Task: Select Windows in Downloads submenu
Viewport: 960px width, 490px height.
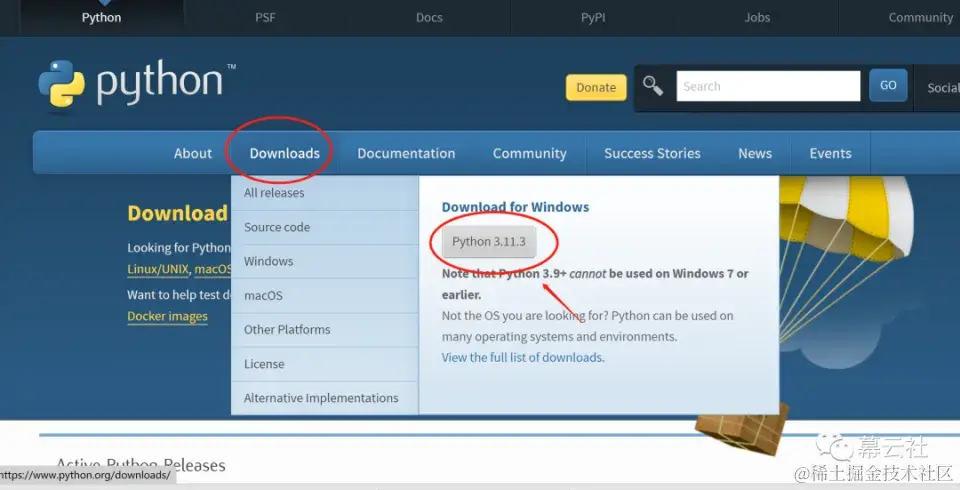Action: [x=324, y=262]
